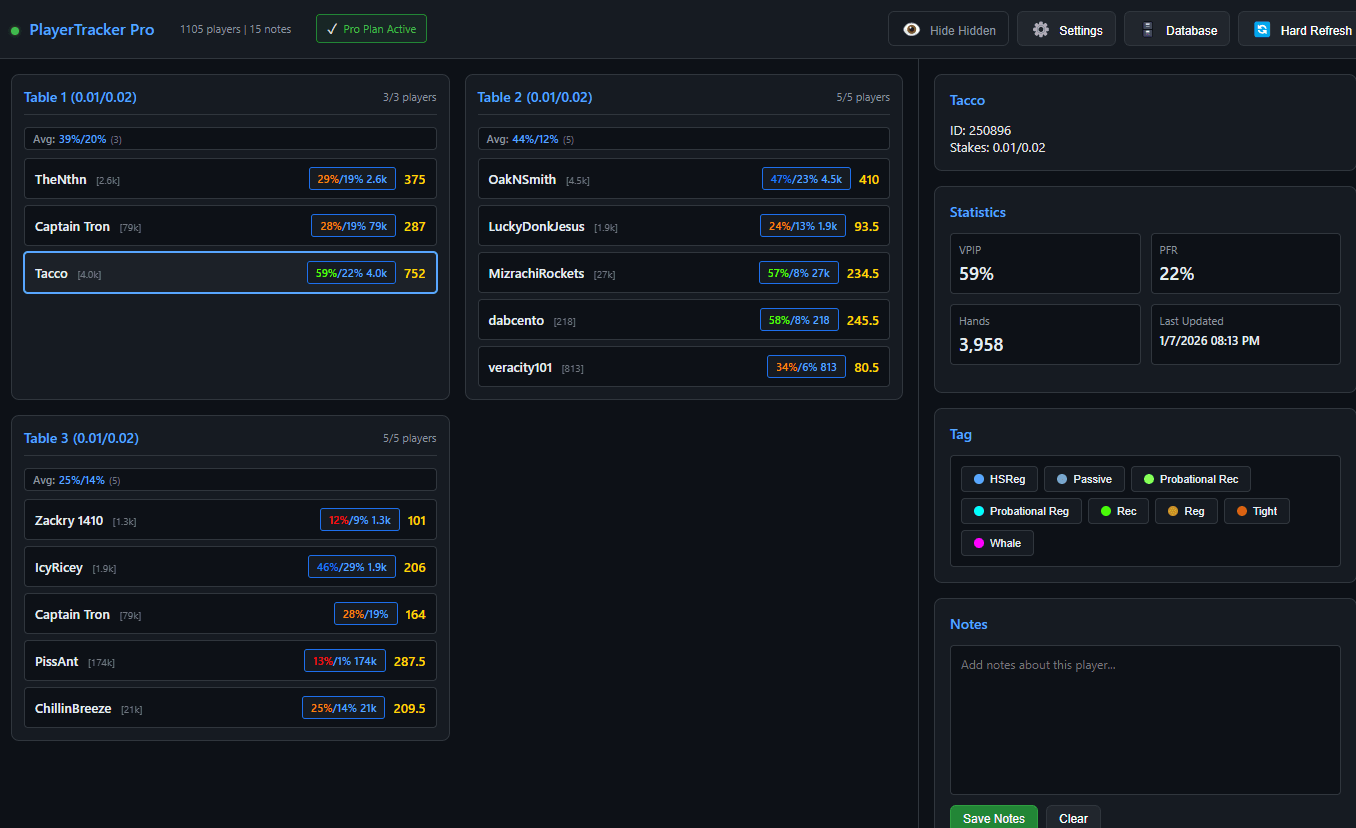Toggle the Passive tag

(x=1083, y=479)
